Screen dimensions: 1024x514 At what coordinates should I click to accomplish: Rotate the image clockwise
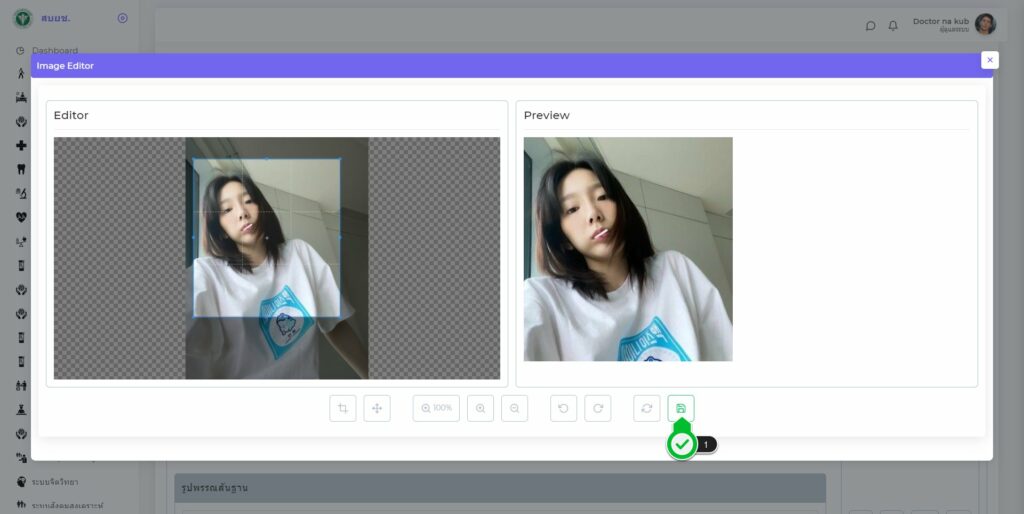pyautogui.click(x=598, y=408)
